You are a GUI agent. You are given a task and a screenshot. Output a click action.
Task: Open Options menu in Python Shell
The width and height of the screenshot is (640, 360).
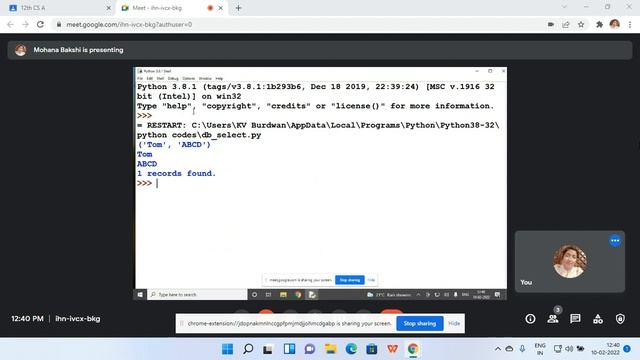[188, 78]
